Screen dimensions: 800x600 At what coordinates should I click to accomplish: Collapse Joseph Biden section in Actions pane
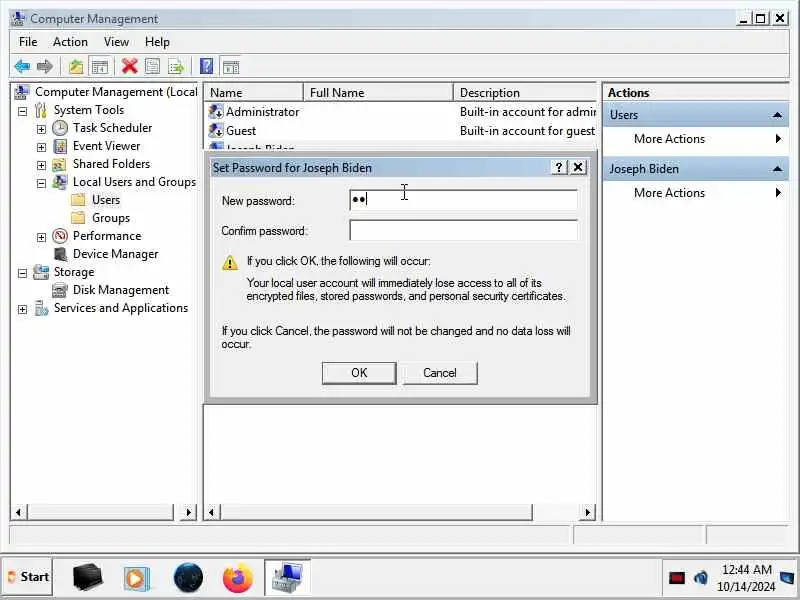click(x=777, y=168)
